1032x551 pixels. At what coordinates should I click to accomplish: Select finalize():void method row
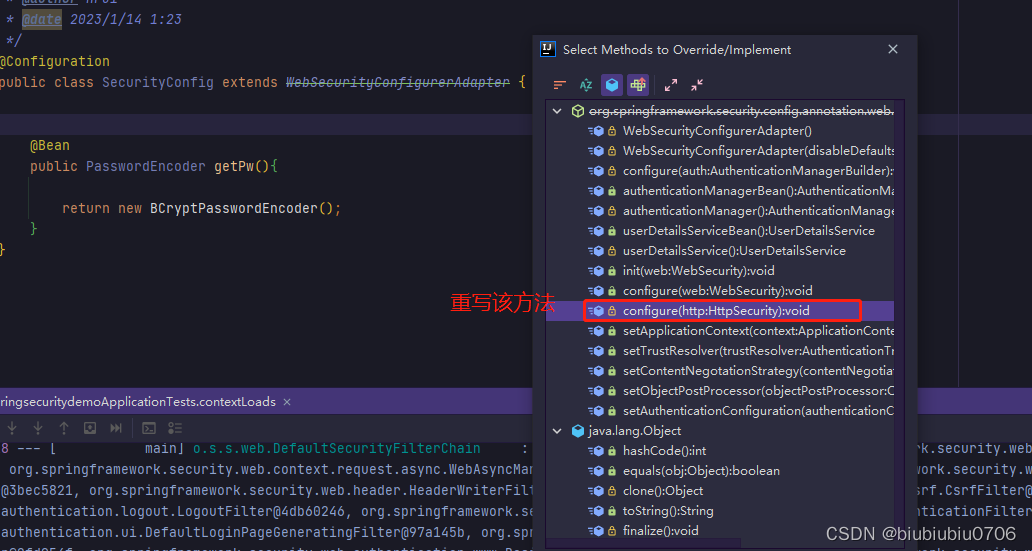pos(720,531)
